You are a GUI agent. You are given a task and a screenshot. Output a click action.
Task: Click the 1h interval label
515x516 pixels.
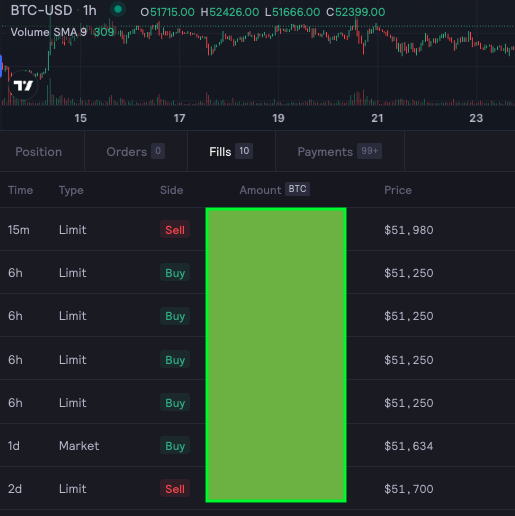(x=90, y=11)
